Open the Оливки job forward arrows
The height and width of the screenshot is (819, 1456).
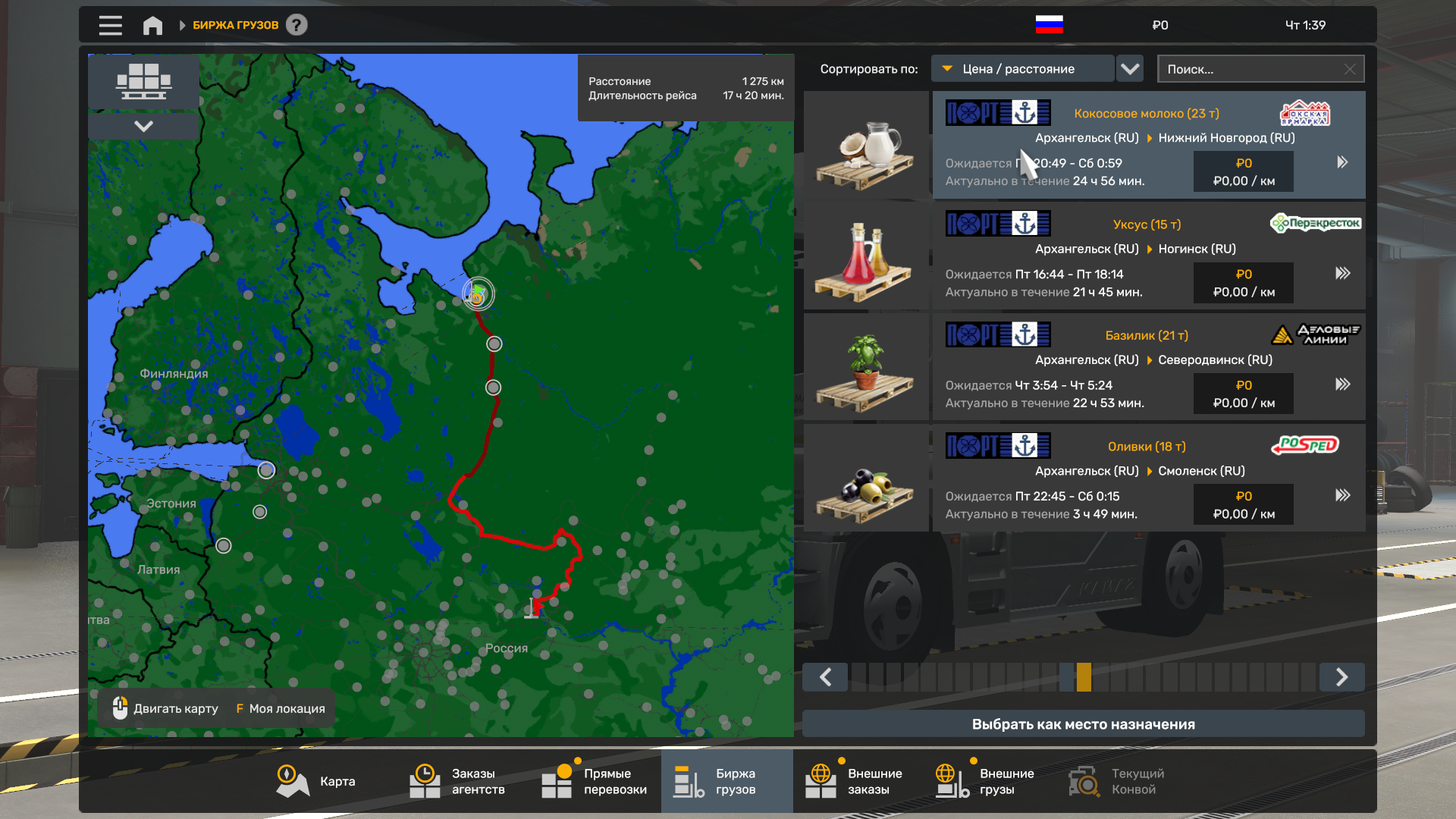coord(1342,495)
